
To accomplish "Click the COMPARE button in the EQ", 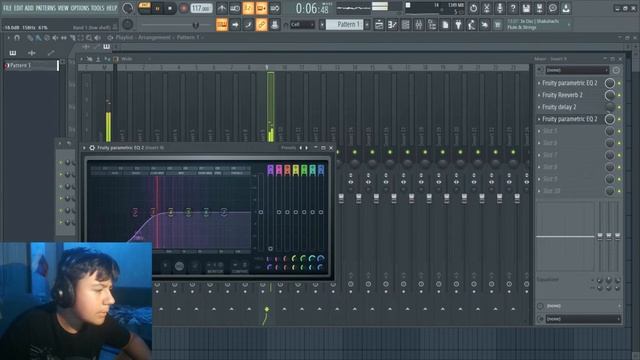I will click(240, 271).
